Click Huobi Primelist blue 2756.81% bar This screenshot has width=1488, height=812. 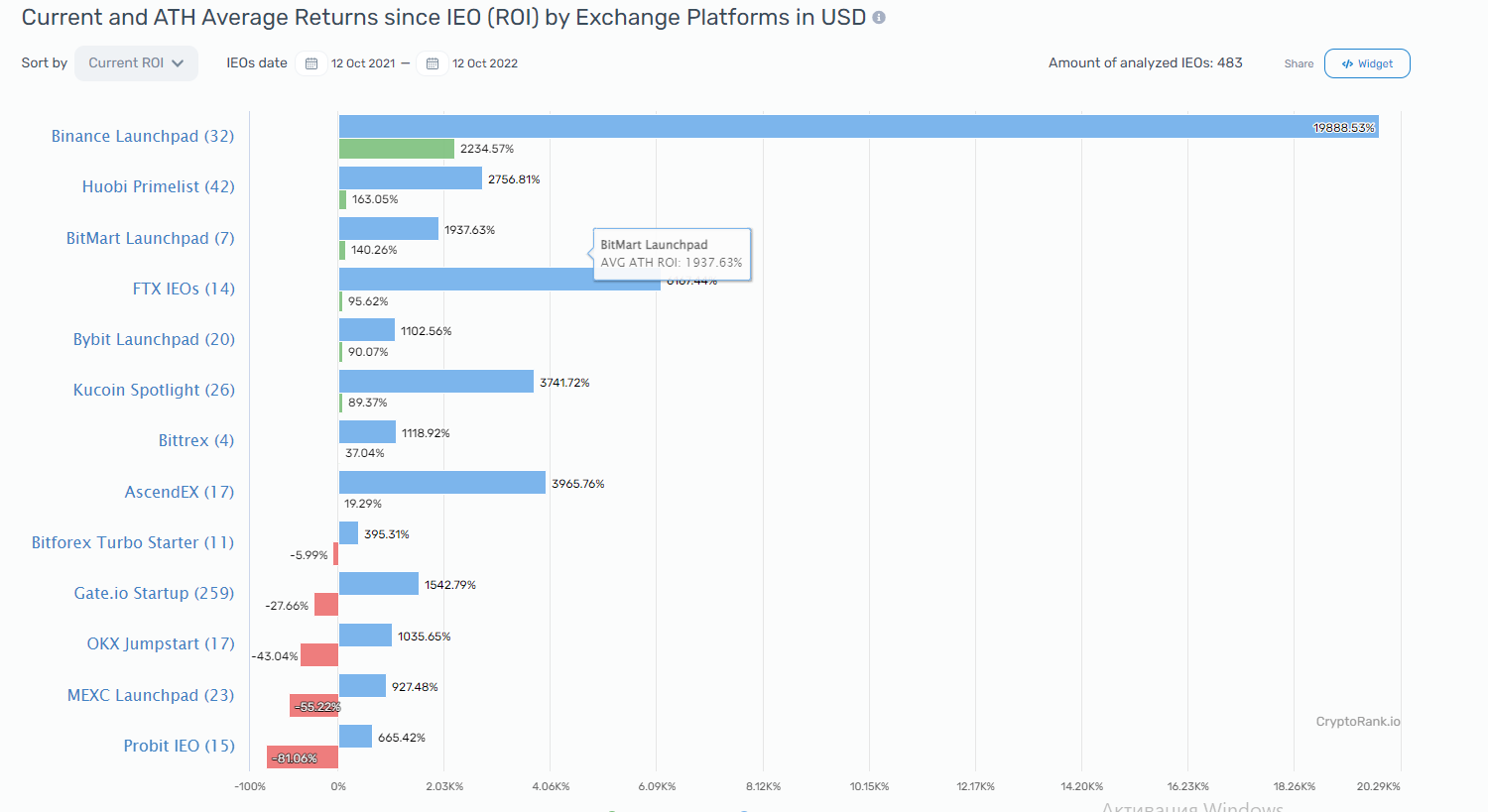click(x=411, y=178)
